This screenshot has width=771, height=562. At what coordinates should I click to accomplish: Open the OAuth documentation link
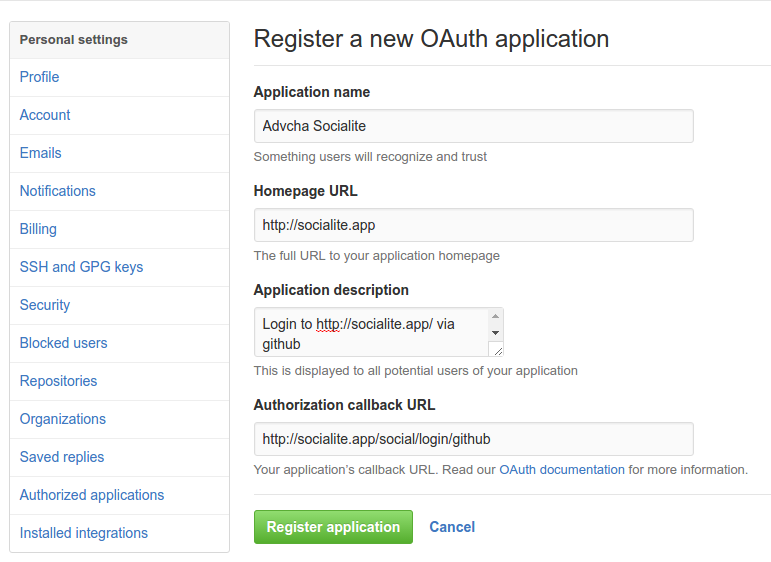coord(561,469)
